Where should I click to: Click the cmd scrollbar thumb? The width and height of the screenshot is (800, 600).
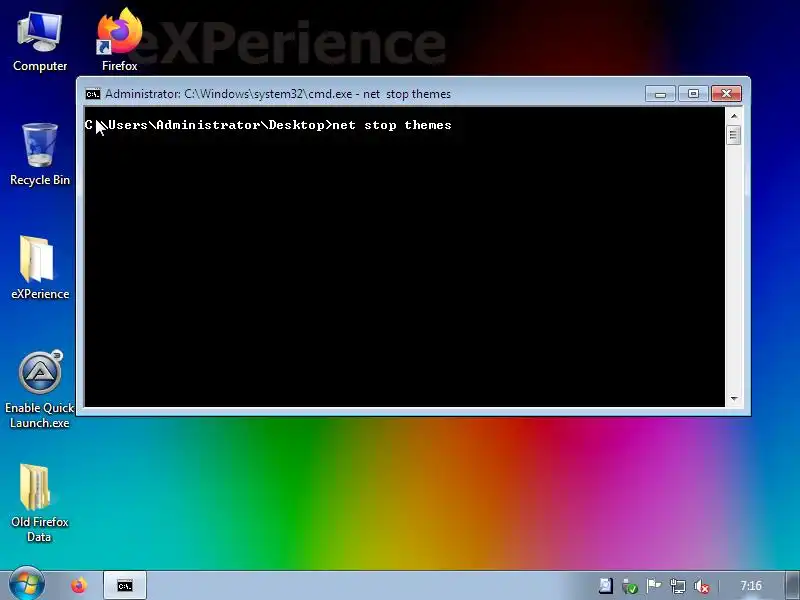[x=734, y=135]
